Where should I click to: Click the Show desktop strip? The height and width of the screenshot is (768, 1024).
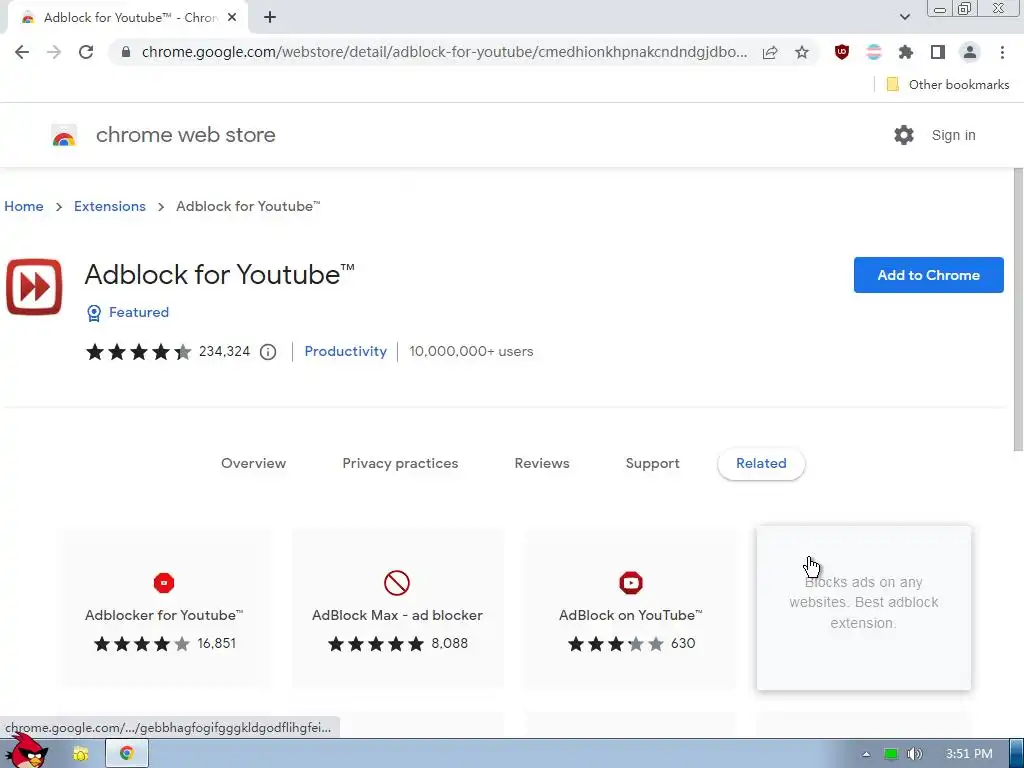(1017, 754)
